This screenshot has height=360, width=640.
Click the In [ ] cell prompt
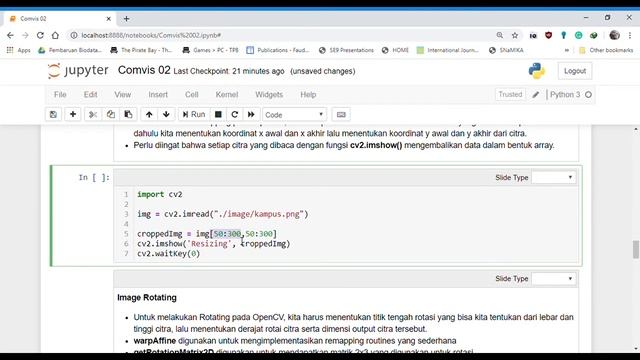94,177
